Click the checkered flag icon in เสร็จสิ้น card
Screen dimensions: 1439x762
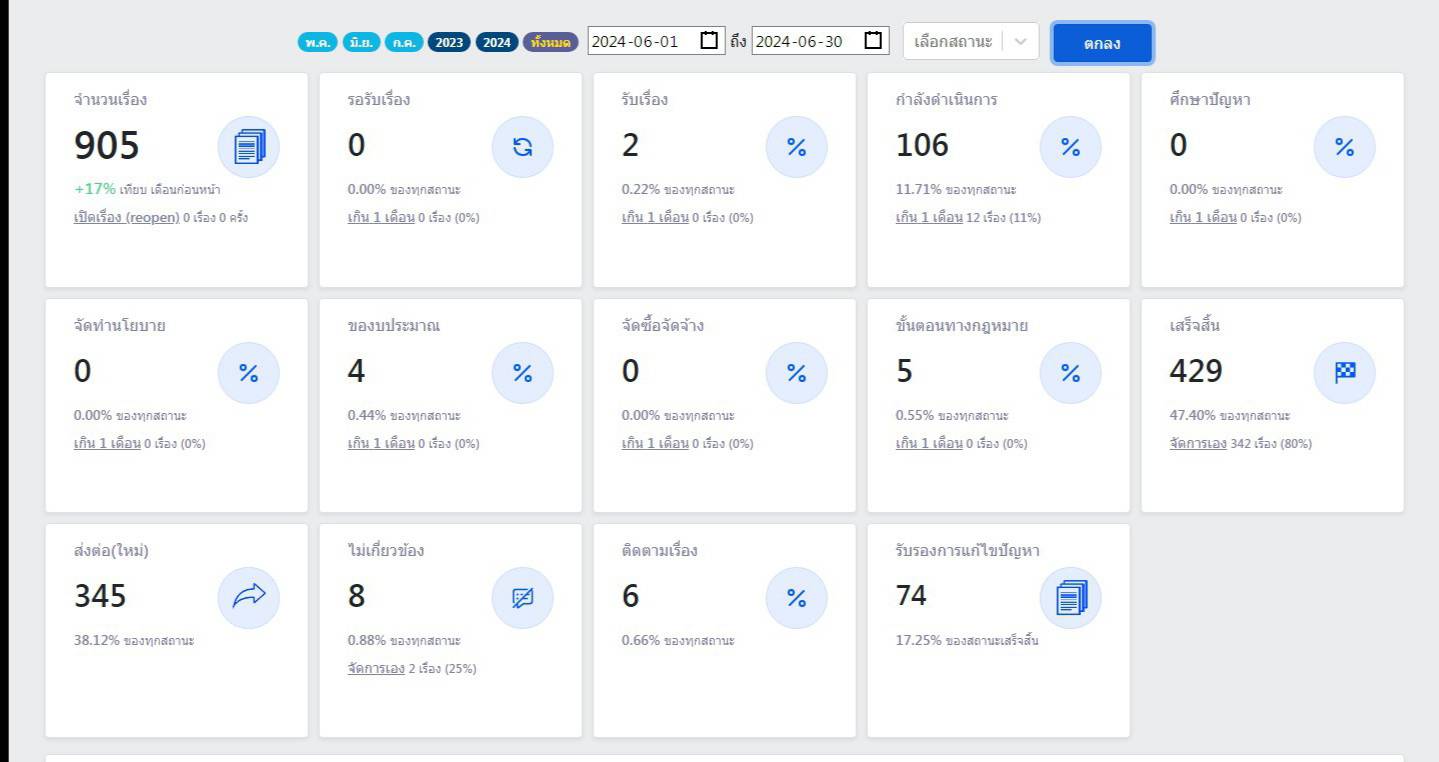tap(1344, 373)
